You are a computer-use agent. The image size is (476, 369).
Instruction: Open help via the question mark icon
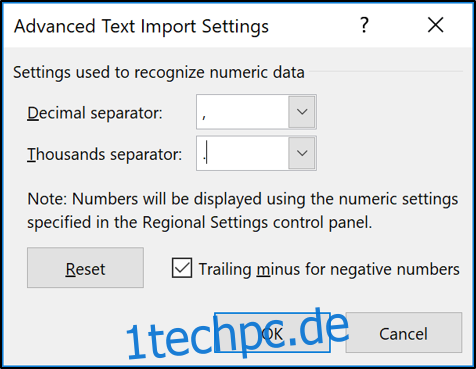(364, 25)
